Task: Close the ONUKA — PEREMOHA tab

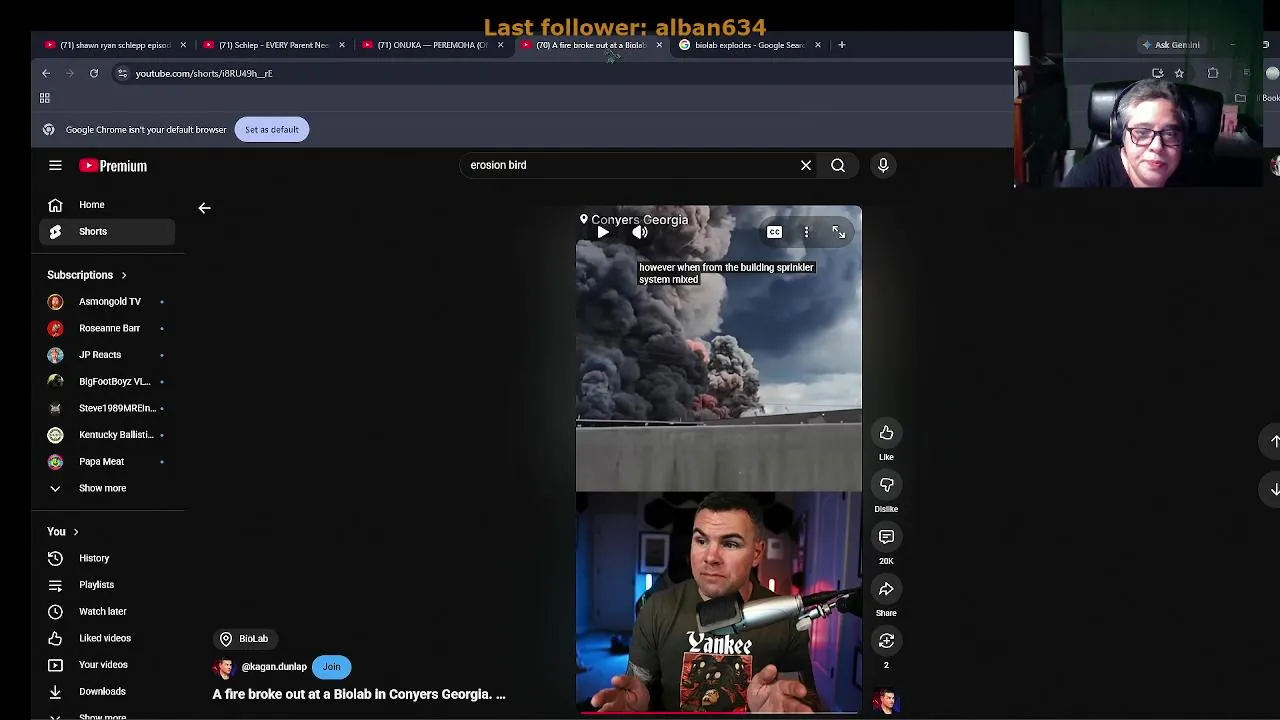Action: (500, 45)
